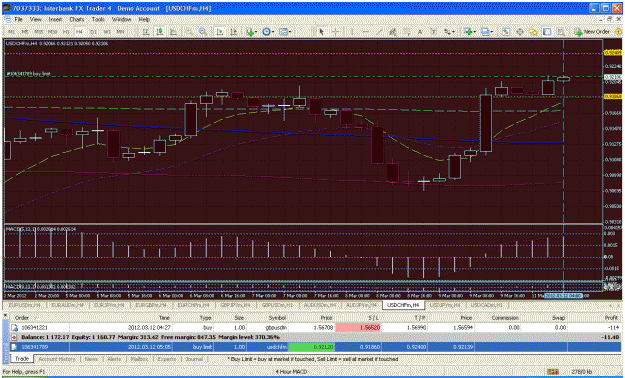
Task: Switch timeframe to M15
Action: coord(39,32)
